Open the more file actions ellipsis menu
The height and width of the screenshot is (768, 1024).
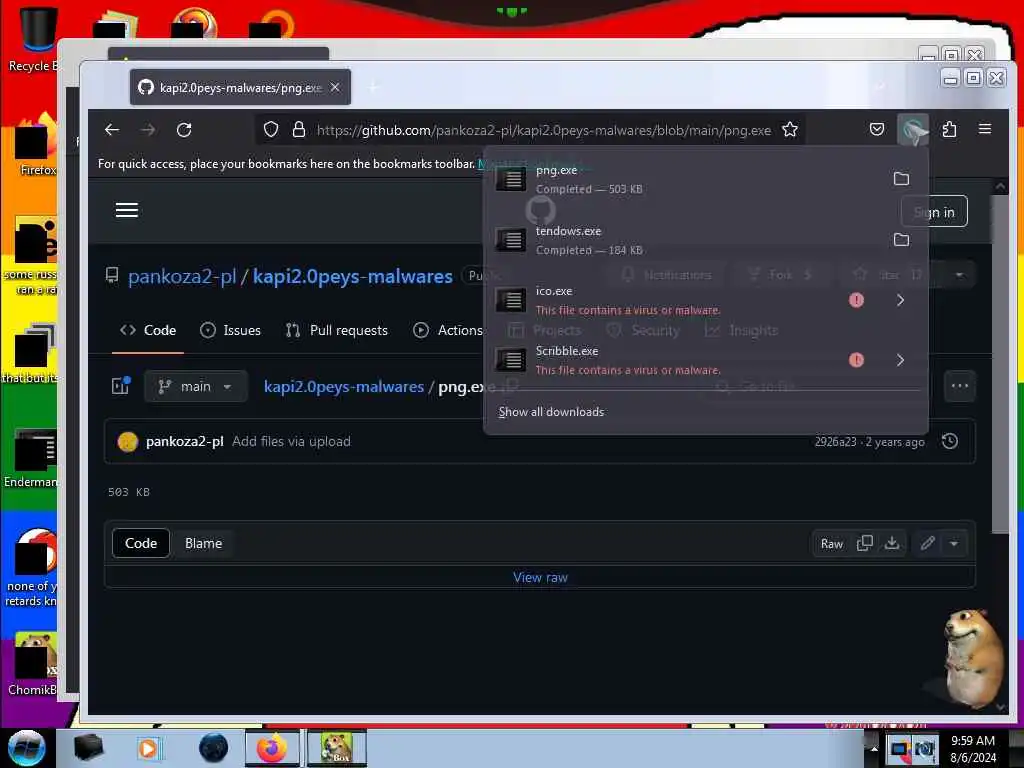[x=959, y=386]
